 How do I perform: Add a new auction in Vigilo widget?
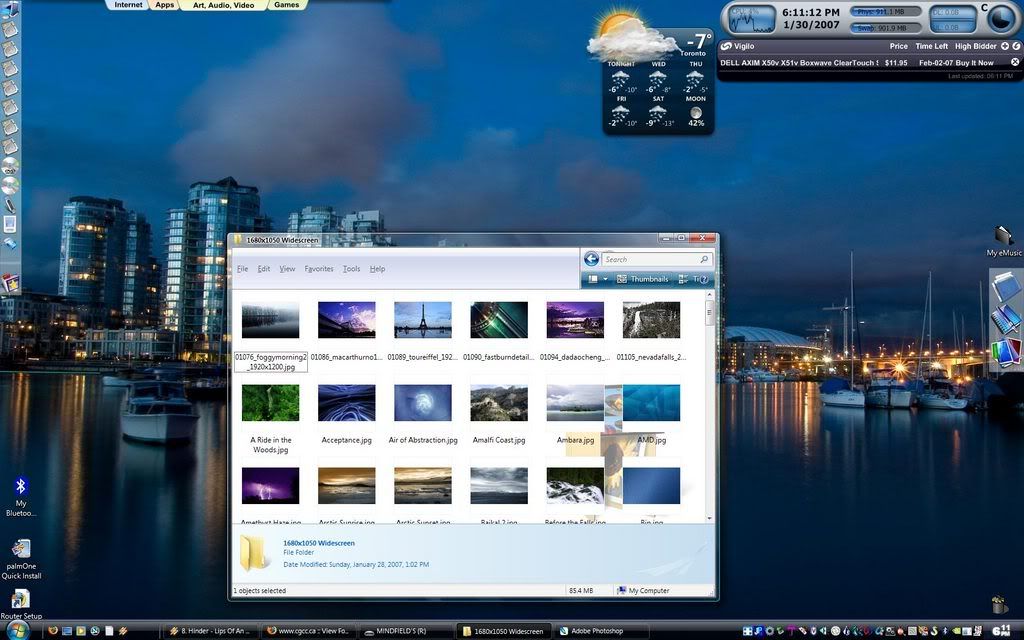pyautogui.click(x=1005, y=46)
